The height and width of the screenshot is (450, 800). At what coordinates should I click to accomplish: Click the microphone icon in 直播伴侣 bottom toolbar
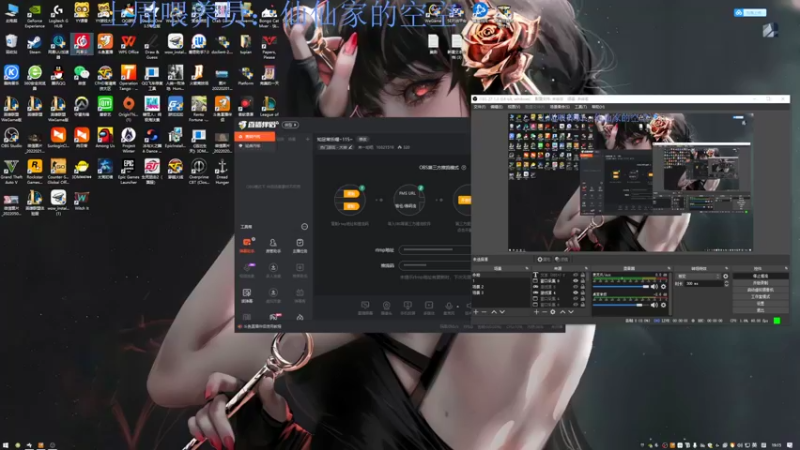(x=448, y=307)
